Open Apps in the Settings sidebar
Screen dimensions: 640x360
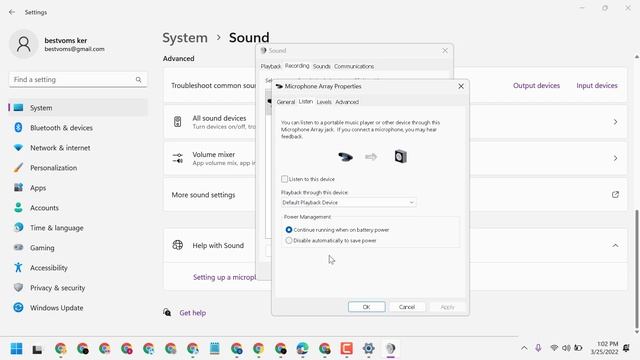[78, 188]
